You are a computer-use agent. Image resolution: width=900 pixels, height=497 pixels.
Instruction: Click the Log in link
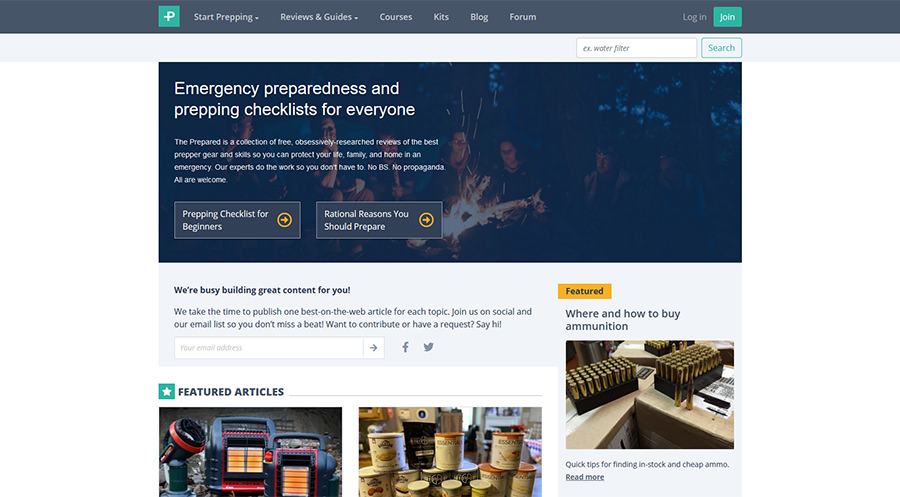point(695,17)
